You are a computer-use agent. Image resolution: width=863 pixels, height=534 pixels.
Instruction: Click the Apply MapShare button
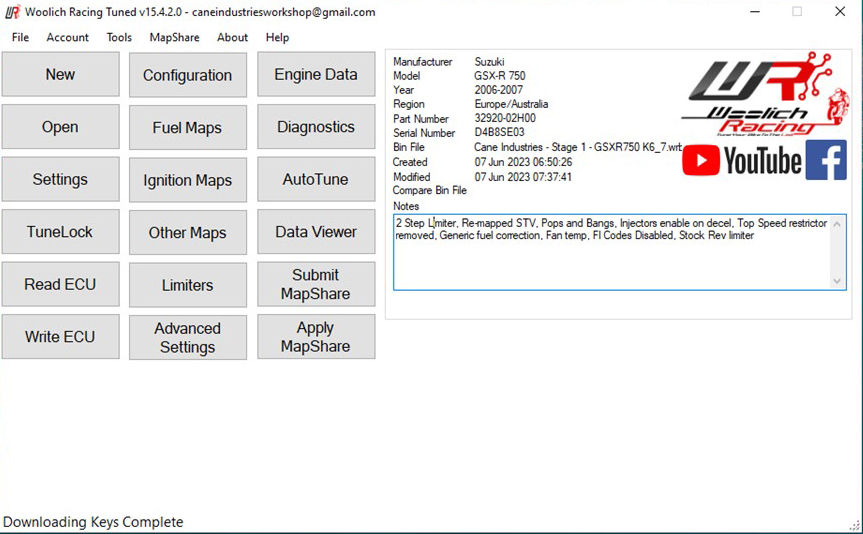[x=316, y=336]
